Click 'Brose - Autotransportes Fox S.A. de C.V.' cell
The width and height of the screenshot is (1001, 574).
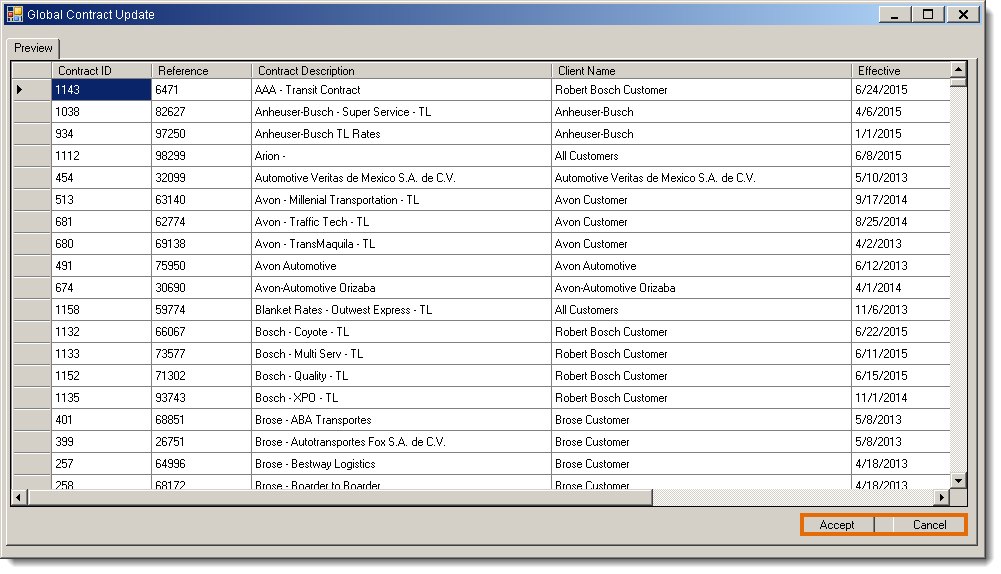point(402,442)
